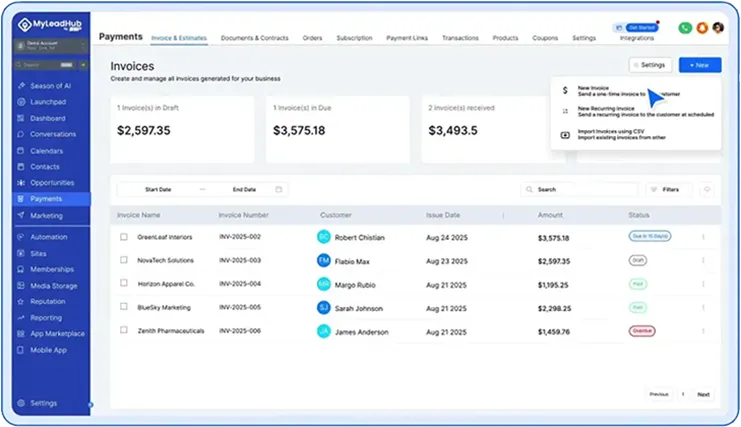Open Contacts in sidebar

[45, 167]
